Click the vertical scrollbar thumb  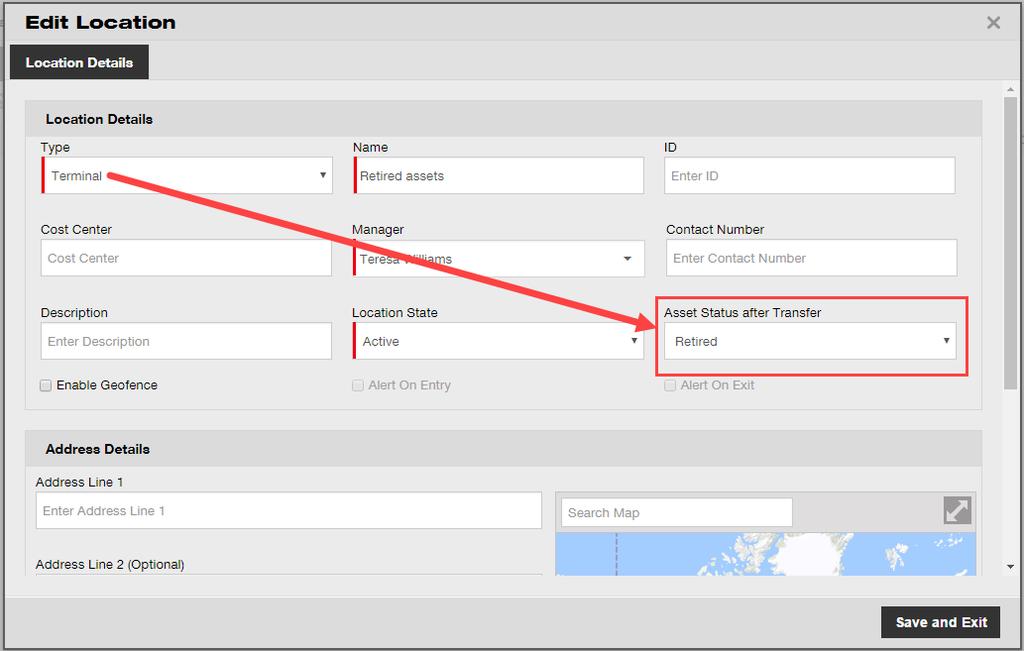tap(1010, 243)
